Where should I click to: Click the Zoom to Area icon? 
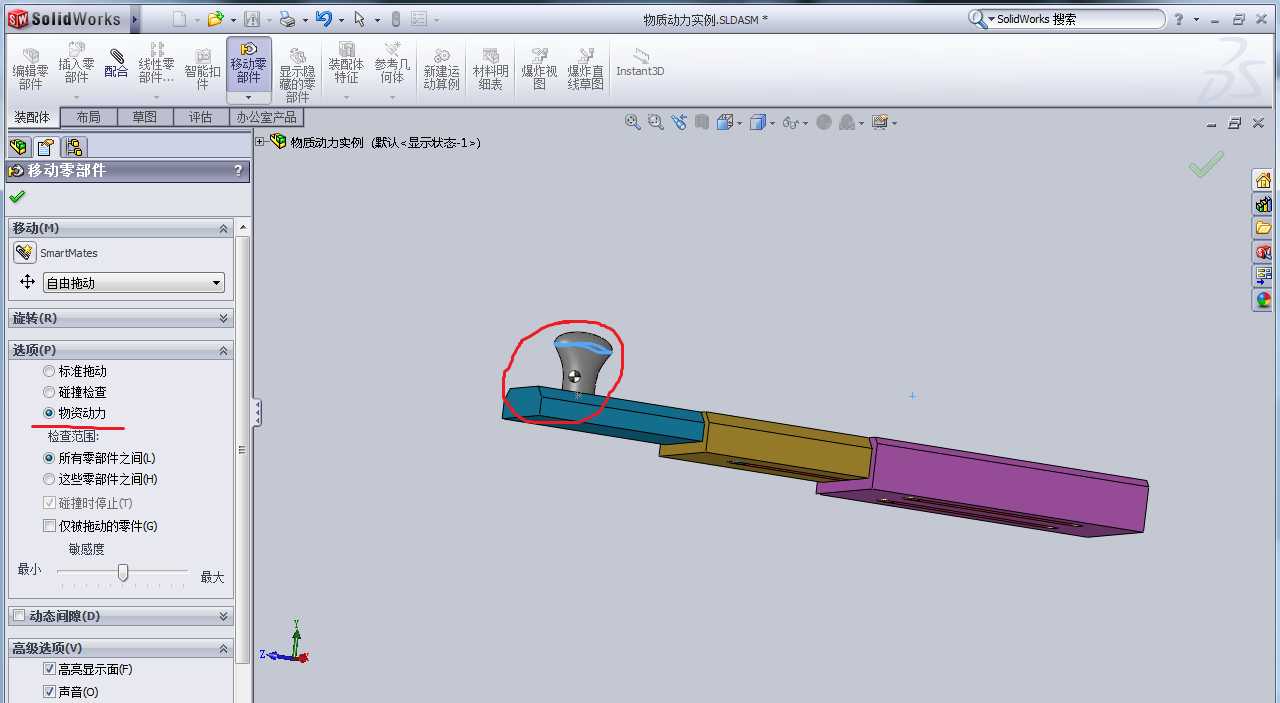(656, 122)
